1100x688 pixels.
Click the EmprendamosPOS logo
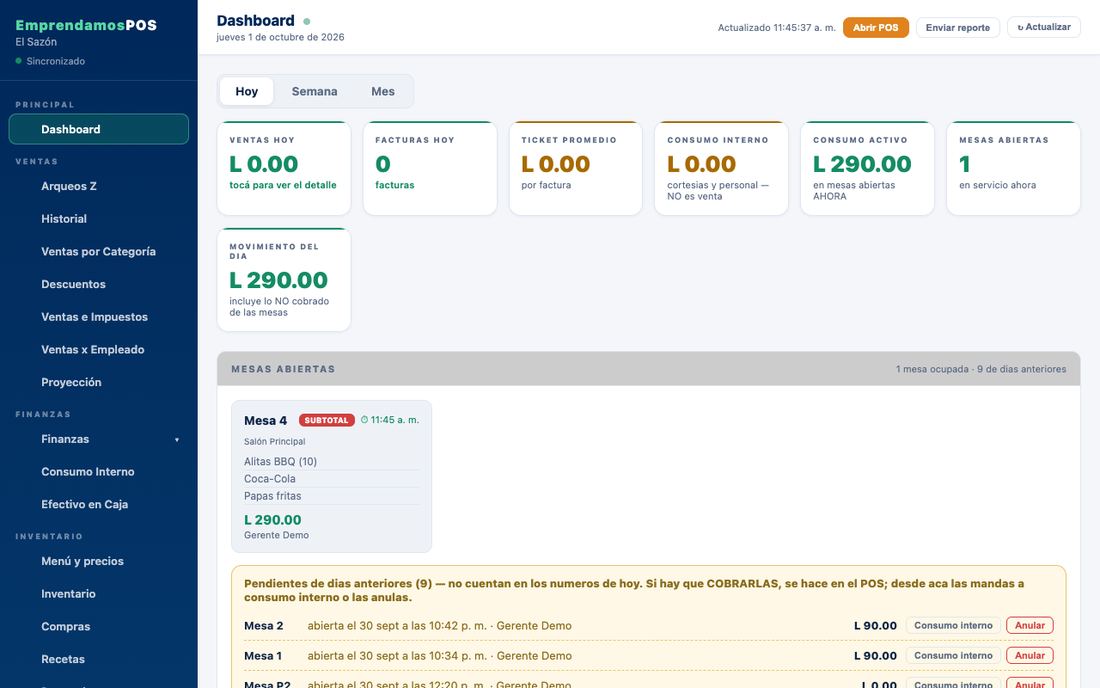pos(86,25)
